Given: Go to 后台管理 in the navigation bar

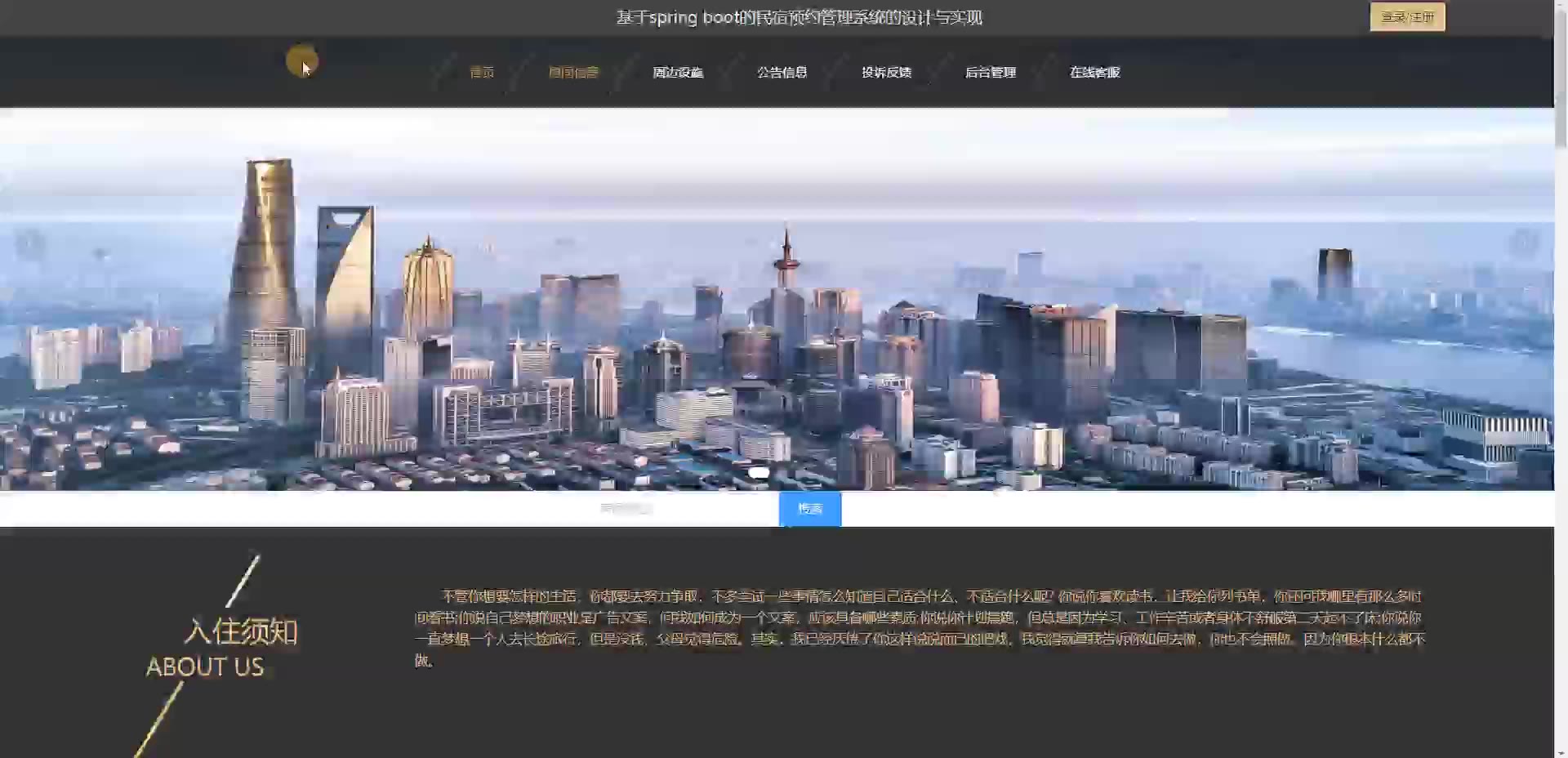Looking at the screenshot, I should click(991, 73).
